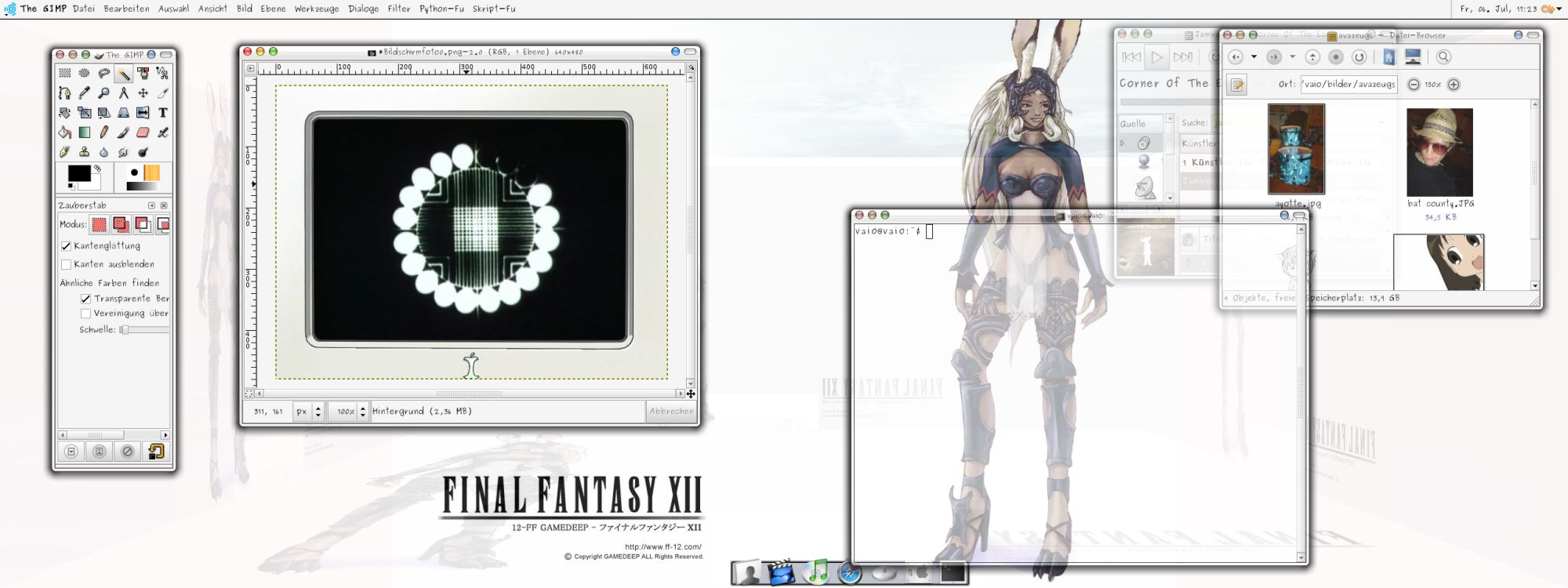The width and height of the screenshot is (1568, 588).
Task: Enable the Vereinigung checkbox
Action: [85, 314]
